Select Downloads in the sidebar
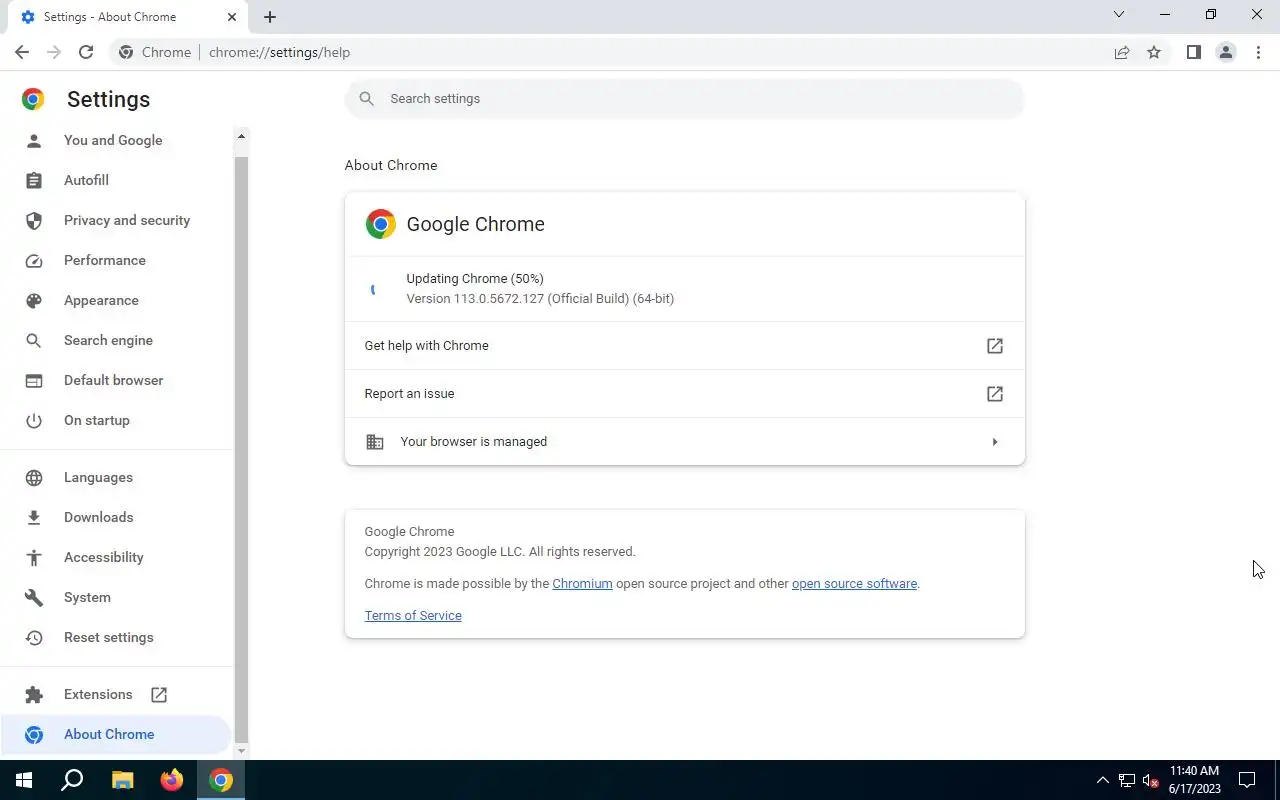 [x=98, y=517]
